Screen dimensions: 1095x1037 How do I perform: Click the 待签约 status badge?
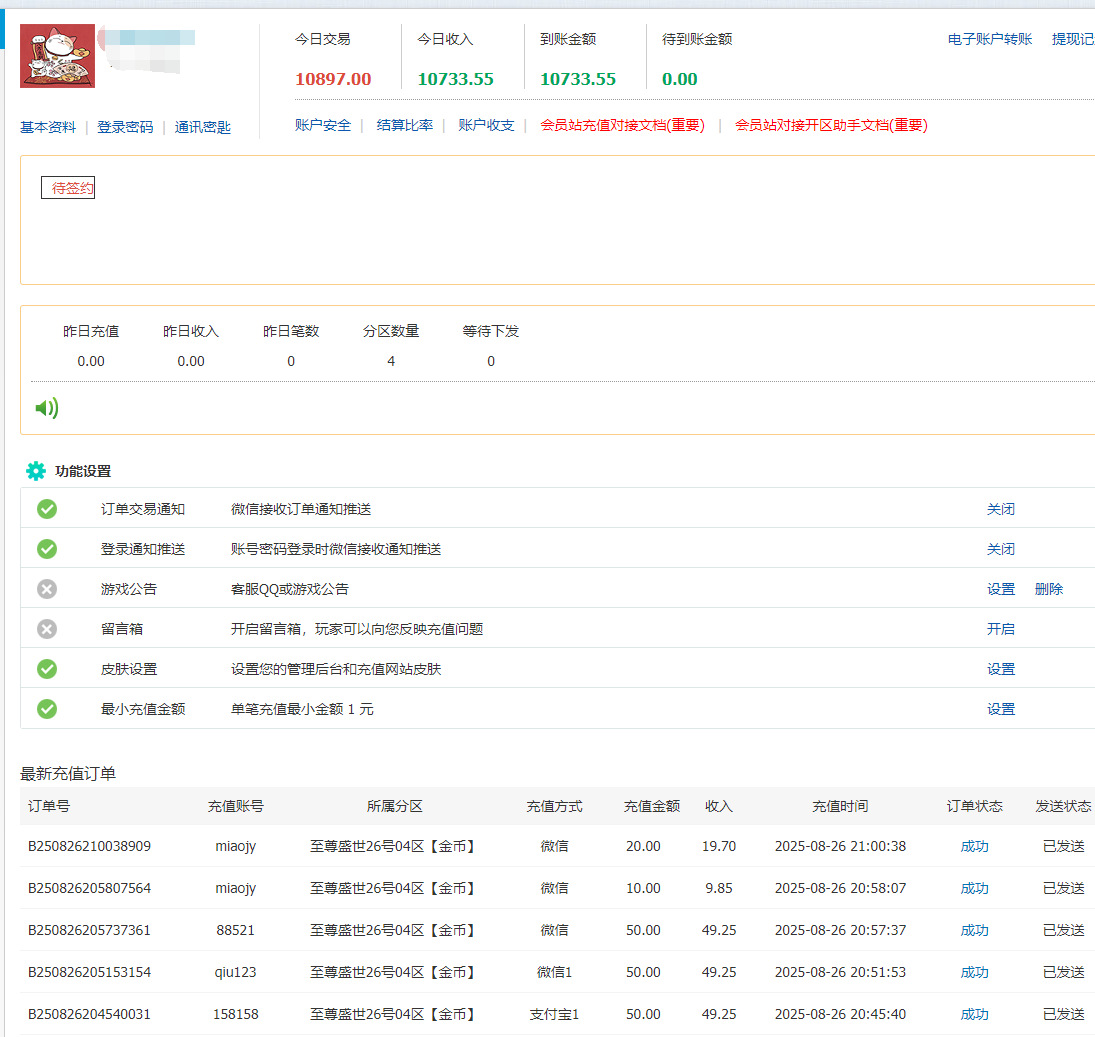68,188
